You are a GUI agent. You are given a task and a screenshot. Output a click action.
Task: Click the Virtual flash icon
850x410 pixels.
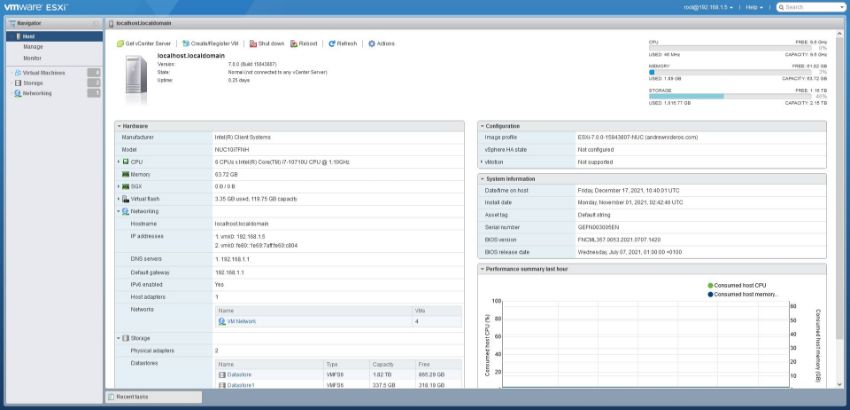pos(126,199)
